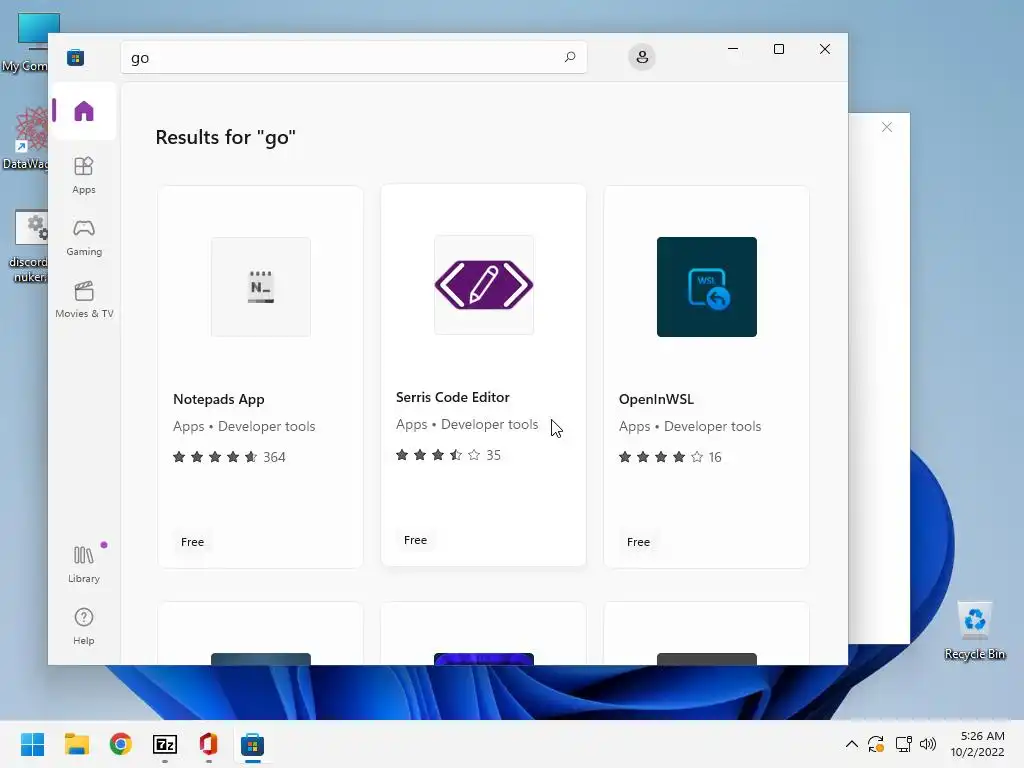Click the Free label on the OpenInWSL card
The height and width of the screenshot is (768, 1024).
[x=638, y=542]
